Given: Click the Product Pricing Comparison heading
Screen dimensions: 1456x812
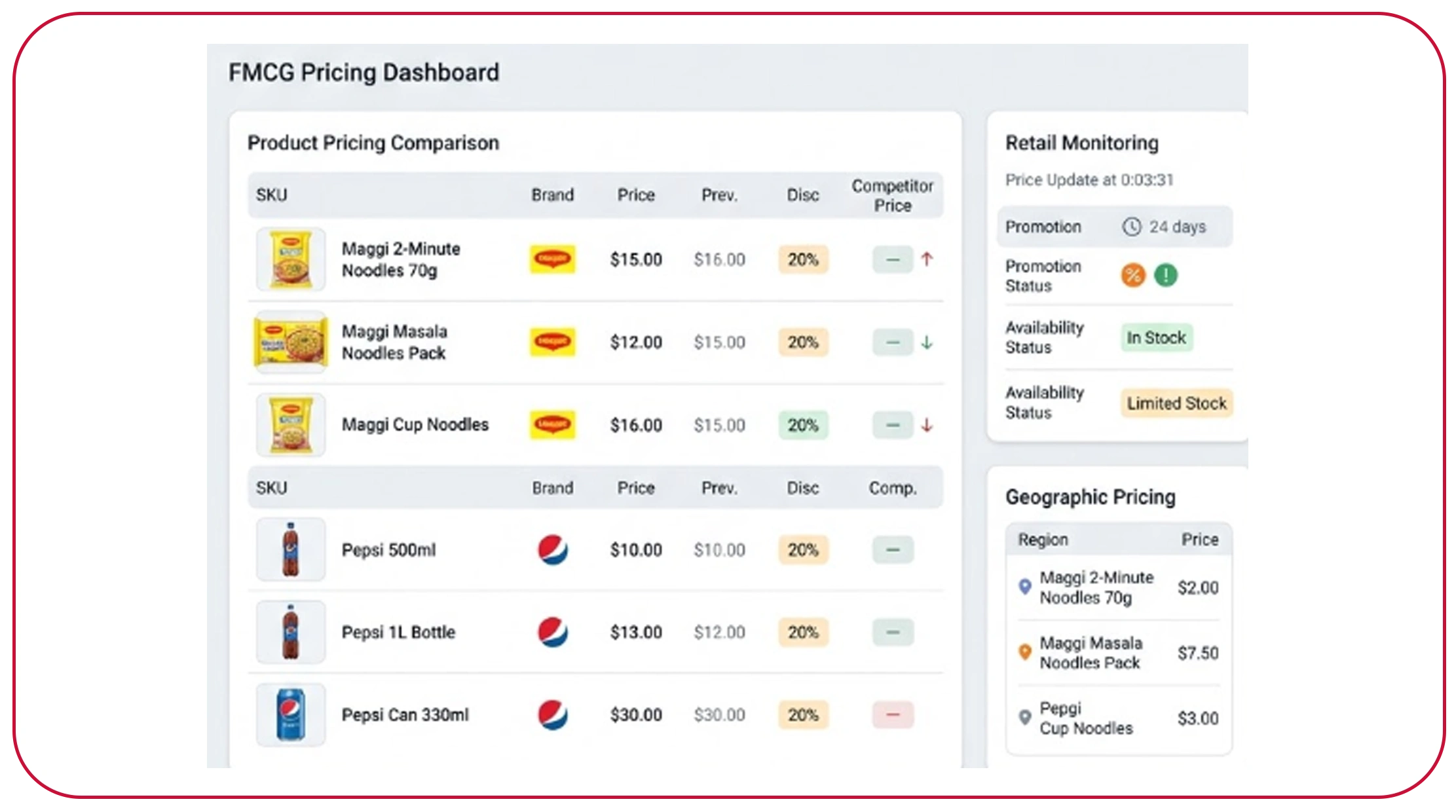Looking at the screenshot, I should [373, 143].
